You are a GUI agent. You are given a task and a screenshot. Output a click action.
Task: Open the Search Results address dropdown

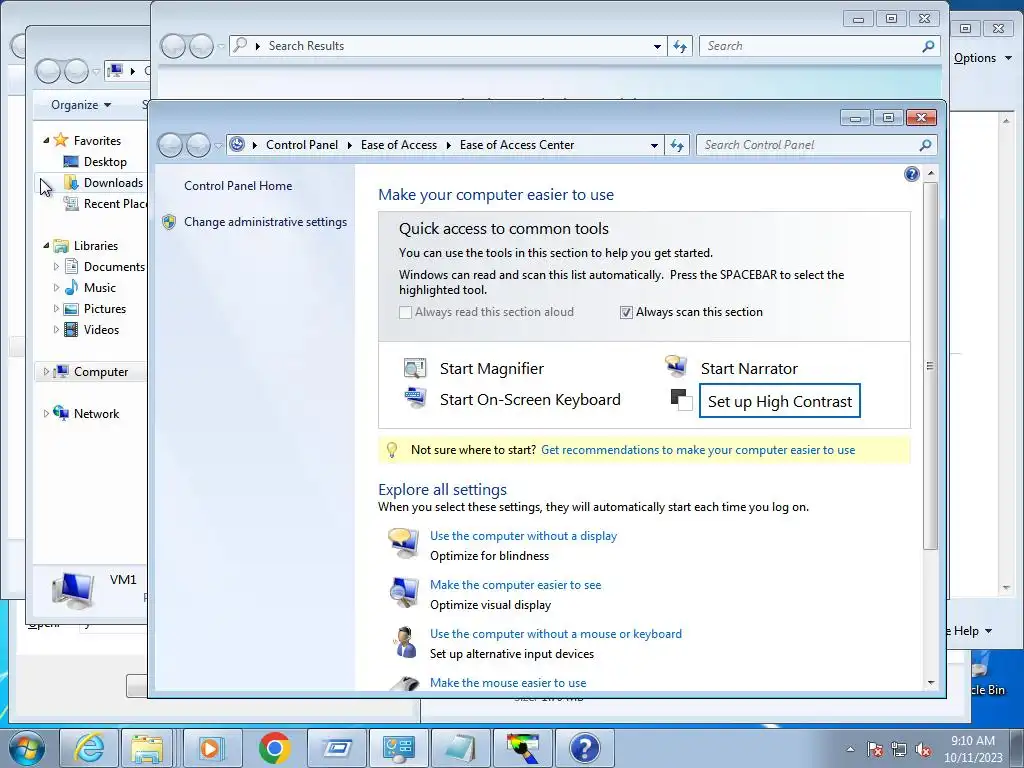(x=657, y=46)
